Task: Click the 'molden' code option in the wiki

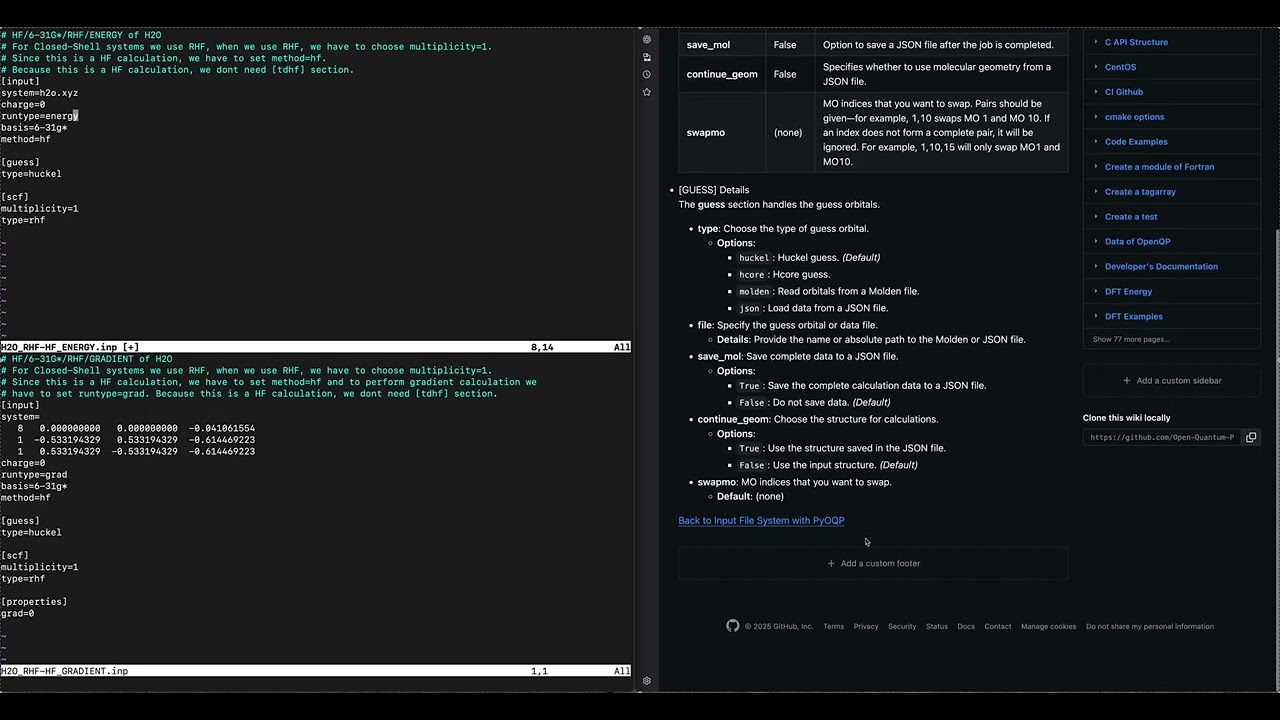Action: [x=754, y=292]
